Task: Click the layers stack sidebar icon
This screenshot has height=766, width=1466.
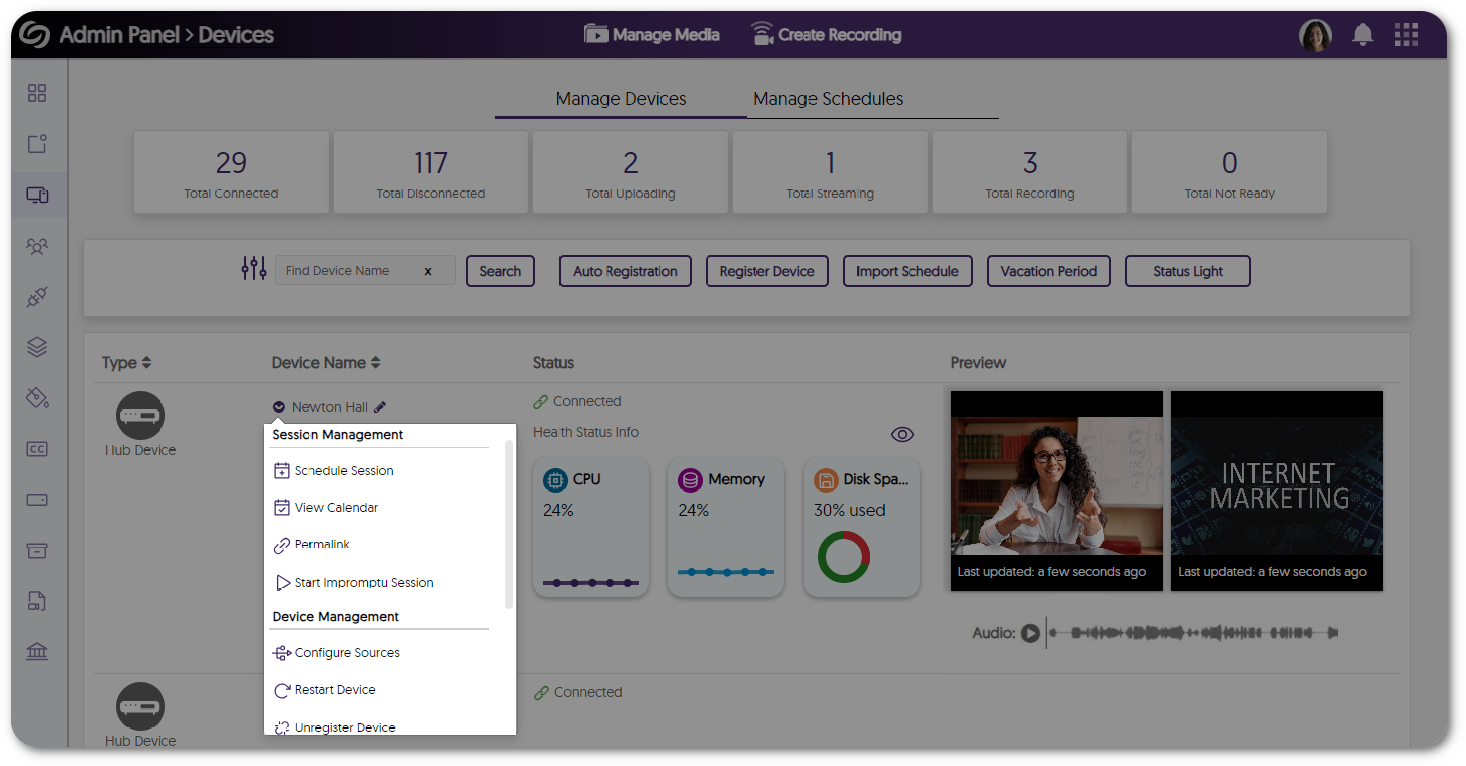Action: tap(37, 347)
